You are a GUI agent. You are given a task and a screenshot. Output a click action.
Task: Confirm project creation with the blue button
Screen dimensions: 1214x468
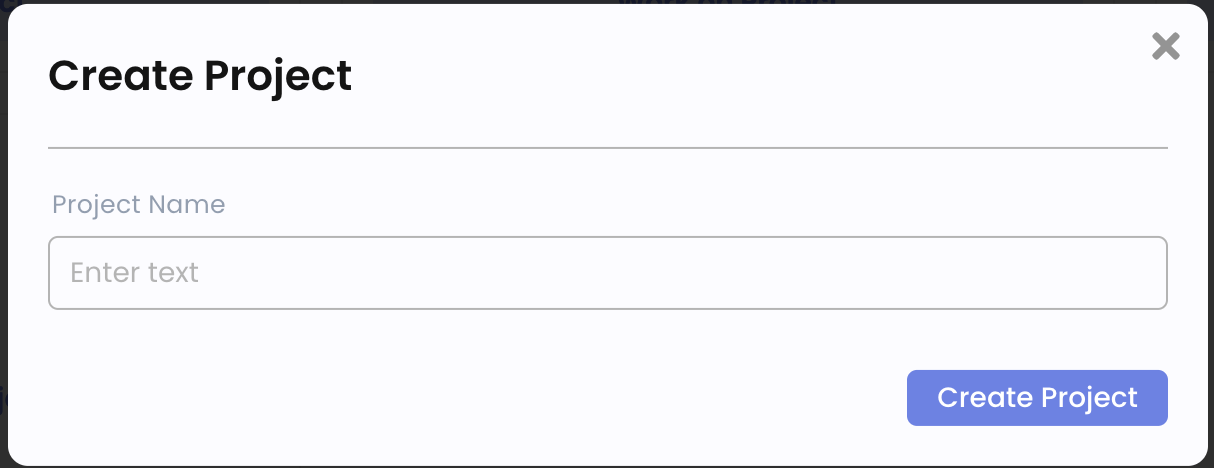tap(1037, 398)
